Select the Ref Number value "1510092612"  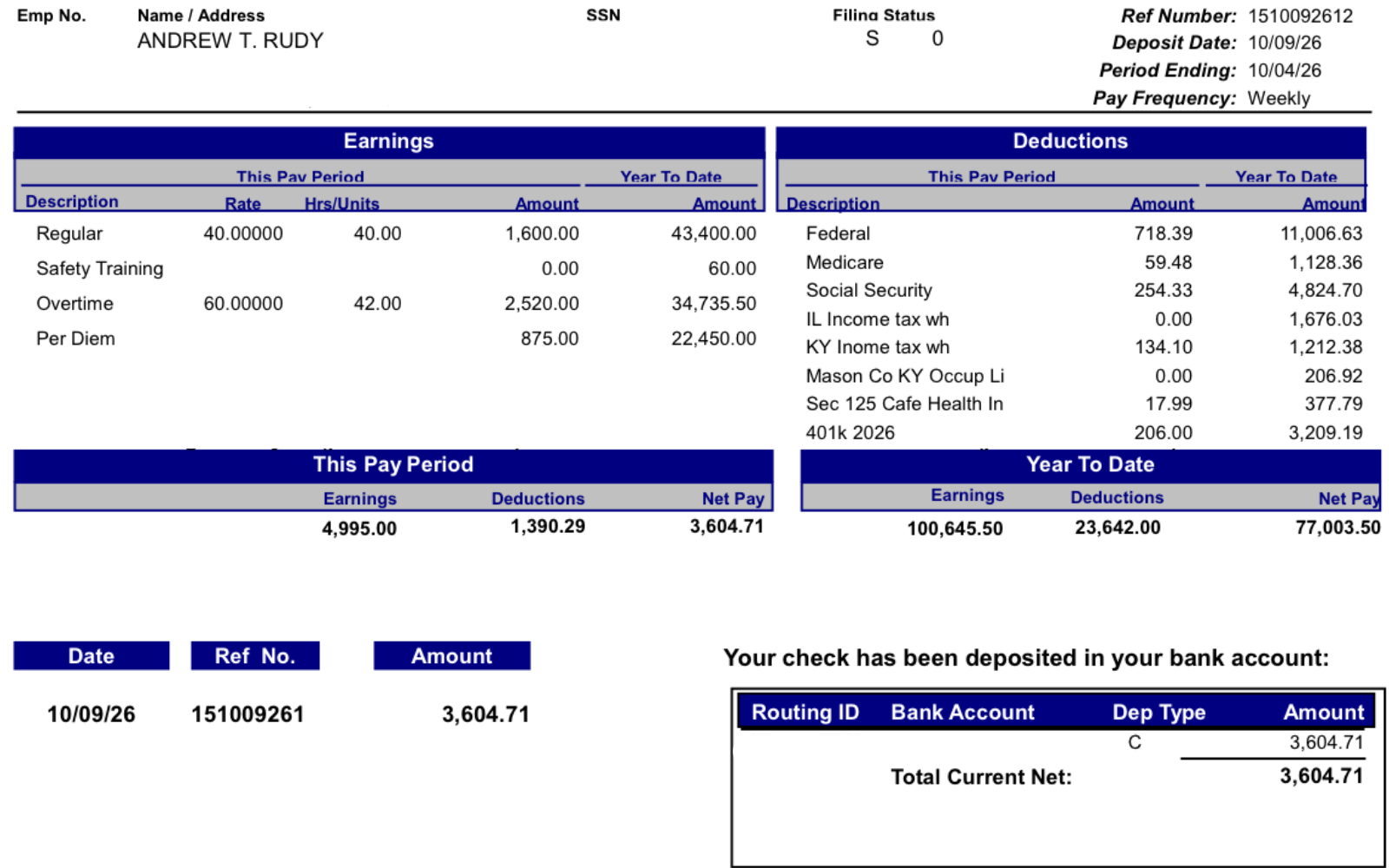click(x=1300, y=16)
